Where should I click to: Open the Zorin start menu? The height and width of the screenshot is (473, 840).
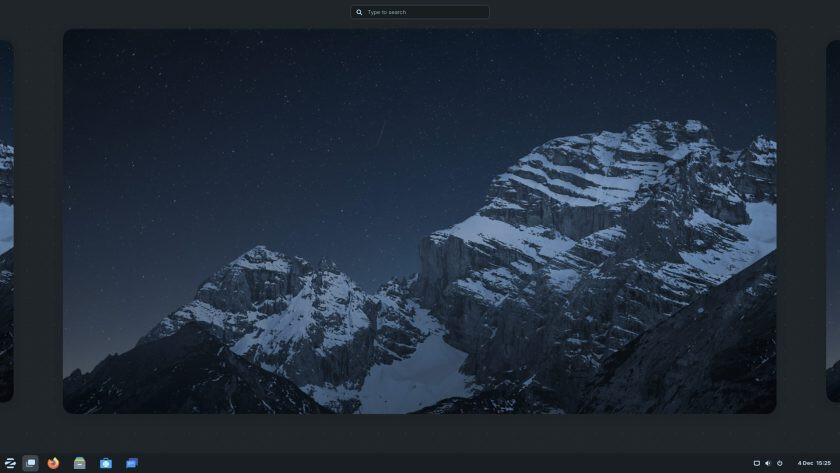coord(10,463)
